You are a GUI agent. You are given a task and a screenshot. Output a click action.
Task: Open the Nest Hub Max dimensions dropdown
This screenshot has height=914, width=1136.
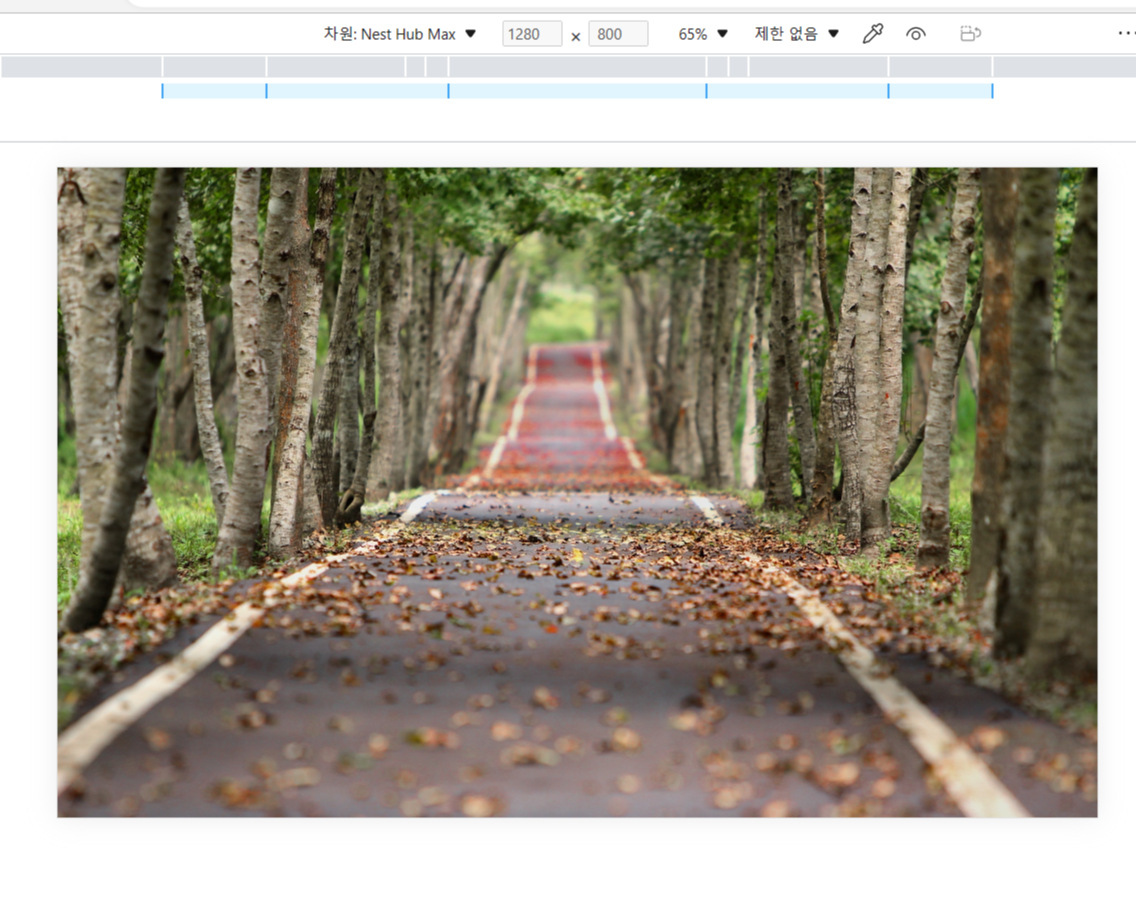[x=399, y=34]
